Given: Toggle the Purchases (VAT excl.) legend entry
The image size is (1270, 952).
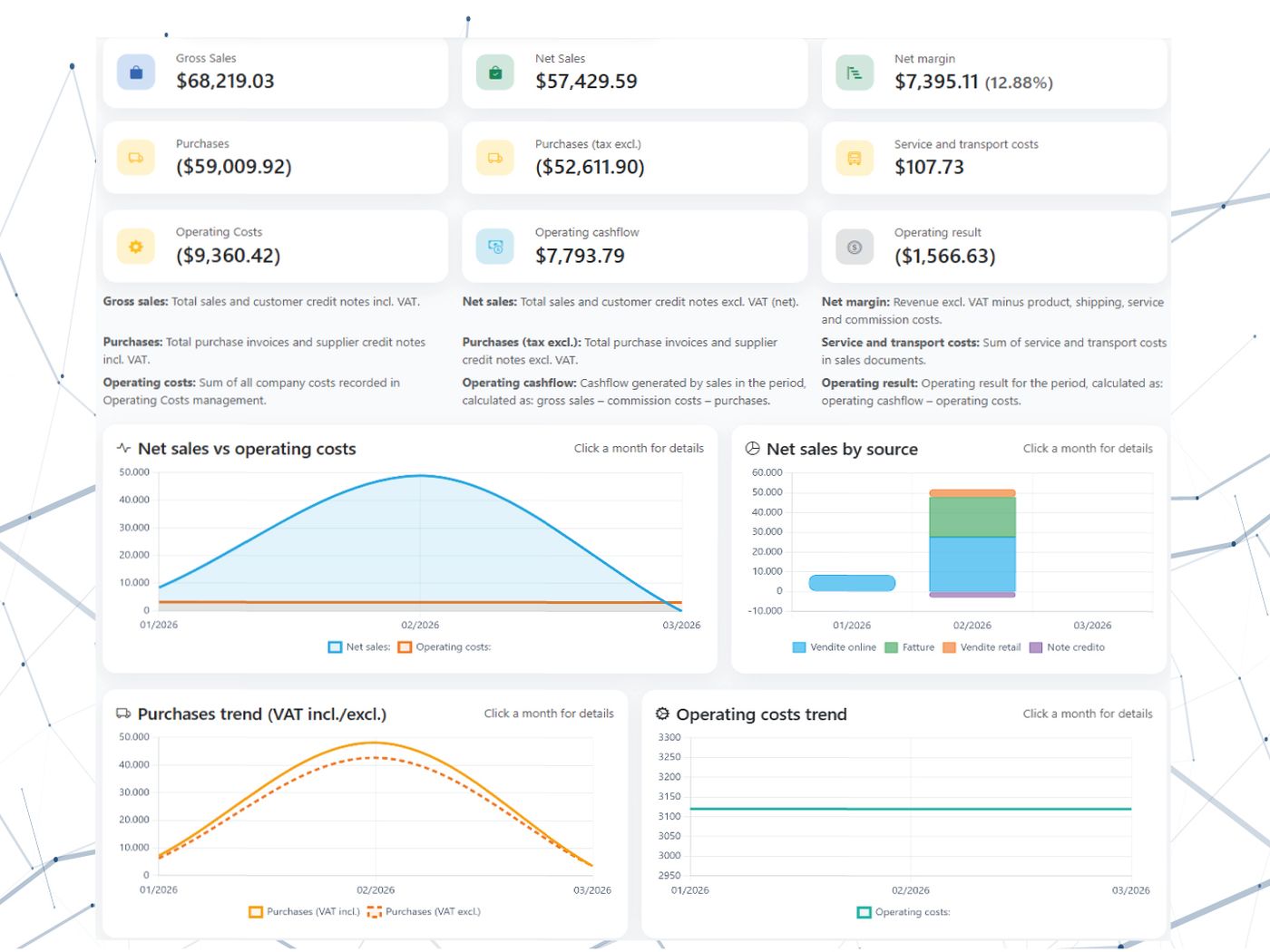Looking at the screenshot, I should coord(424,912).
